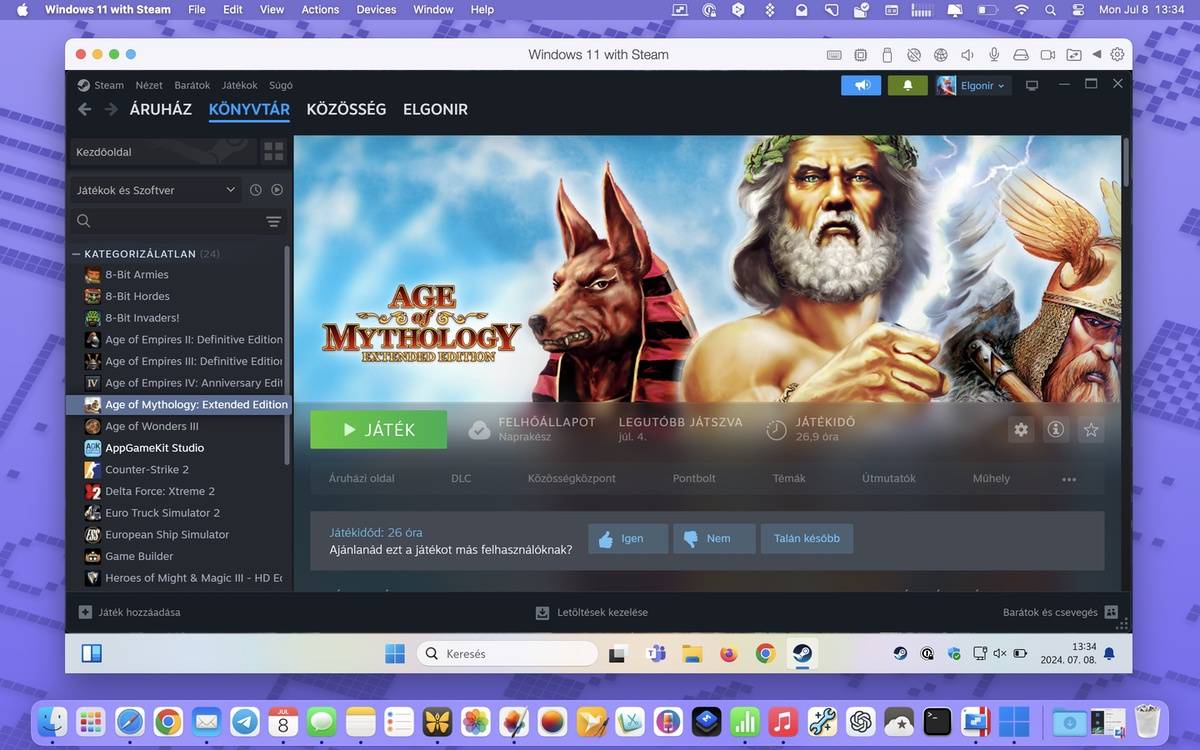The image size is (1200, 750).
Task: Open the macOS Devices menu
Action: coord(376,9)
